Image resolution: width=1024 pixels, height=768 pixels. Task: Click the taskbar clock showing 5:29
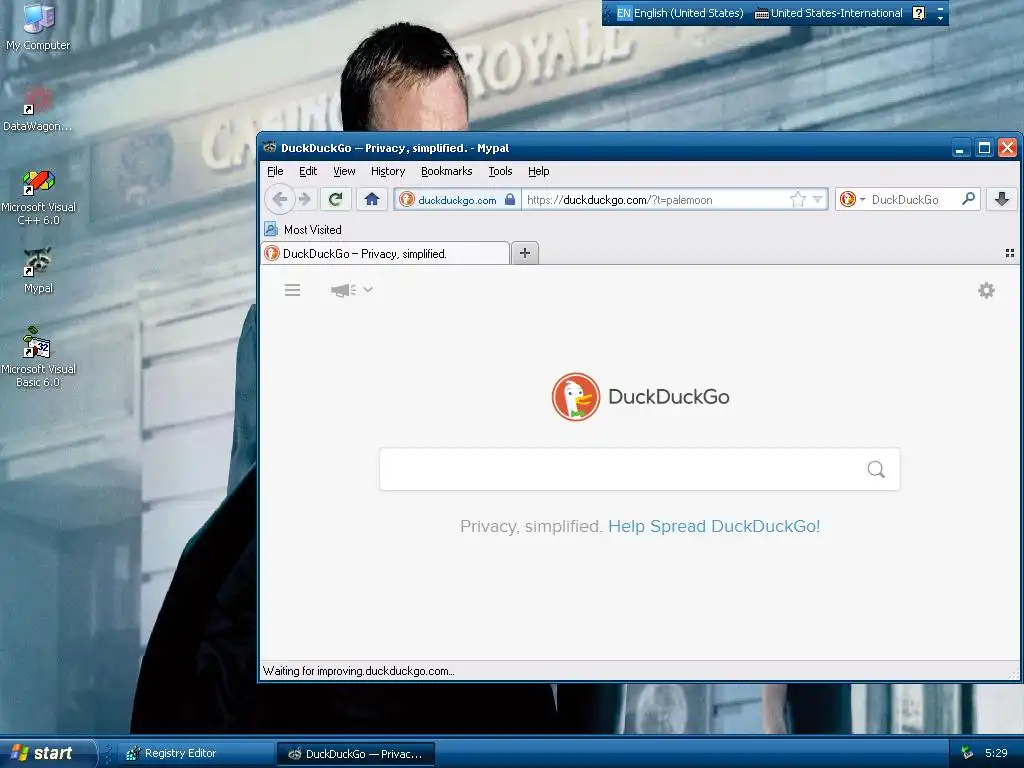(x=996, y=753)
